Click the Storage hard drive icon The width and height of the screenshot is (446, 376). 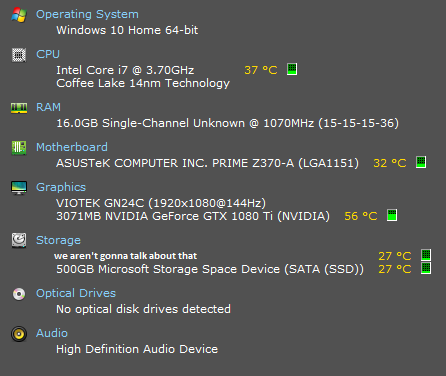tap(19, 240)
